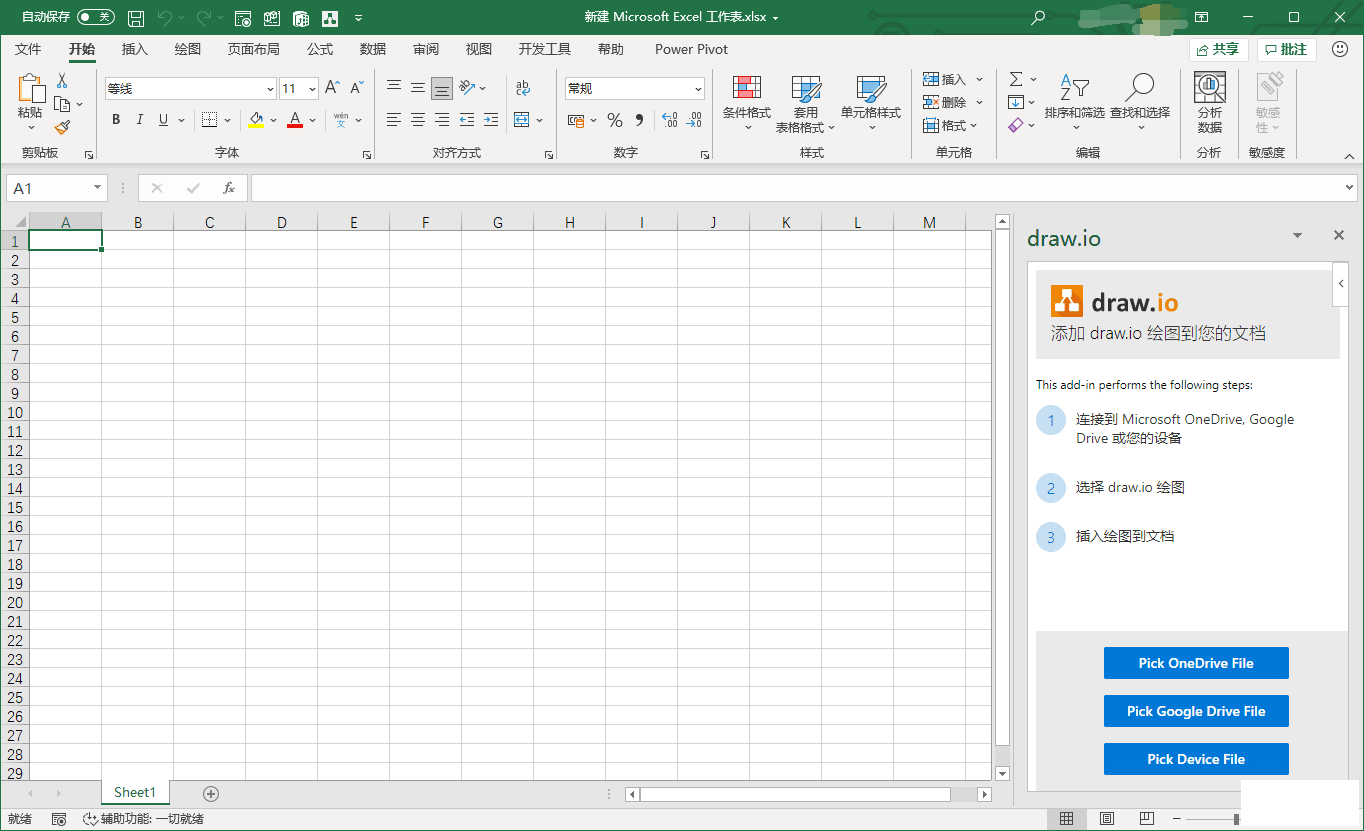
Task: Click the Comments button
Action: (x=1286, y=49)
